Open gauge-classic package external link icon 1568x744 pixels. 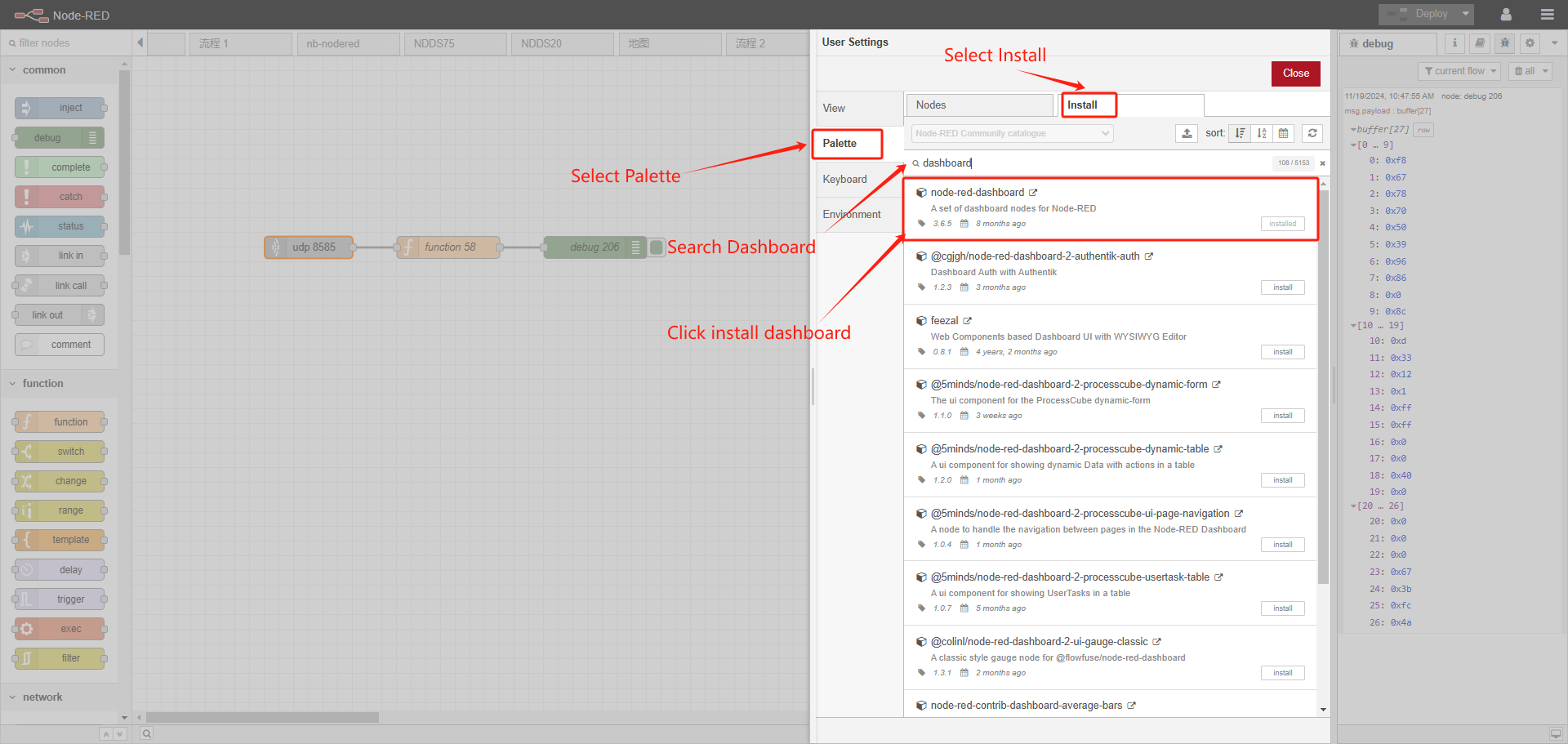(1157, 642)
